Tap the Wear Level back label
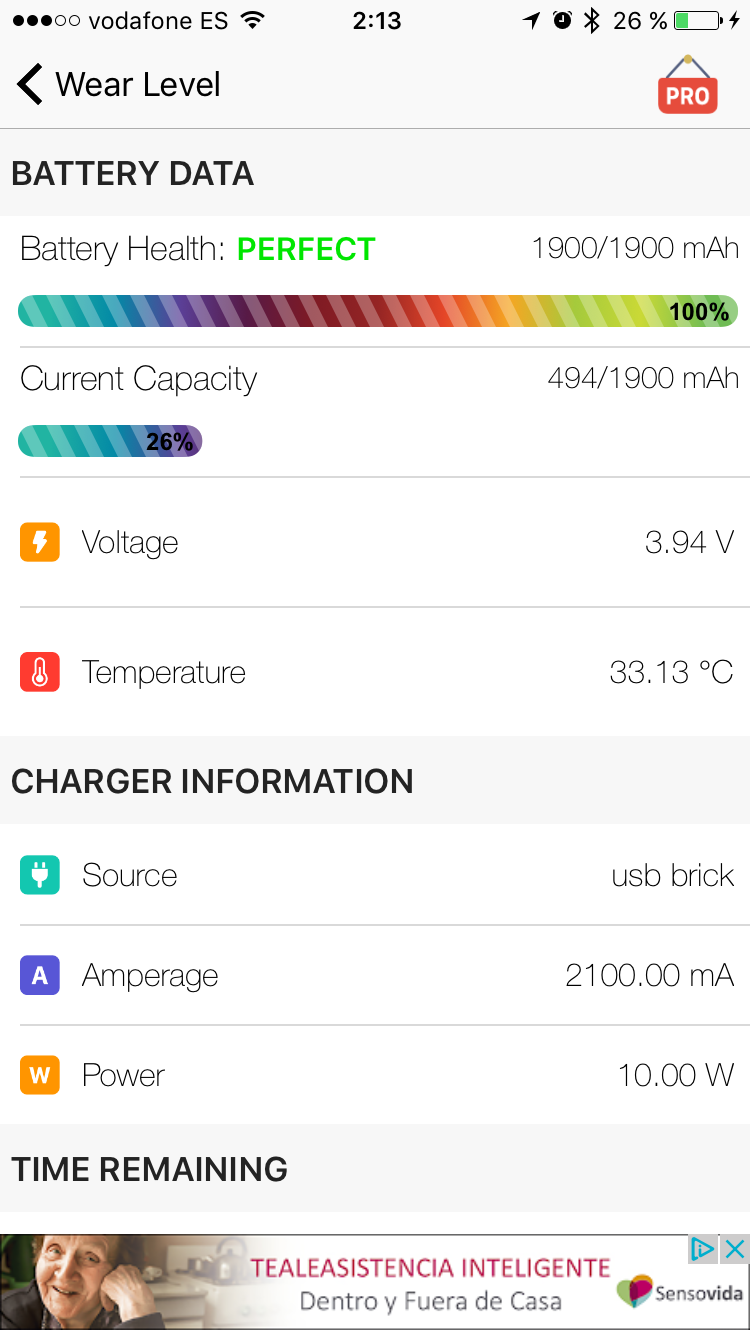This screenshot has width=750, height=1334. (x=138, y=84)
